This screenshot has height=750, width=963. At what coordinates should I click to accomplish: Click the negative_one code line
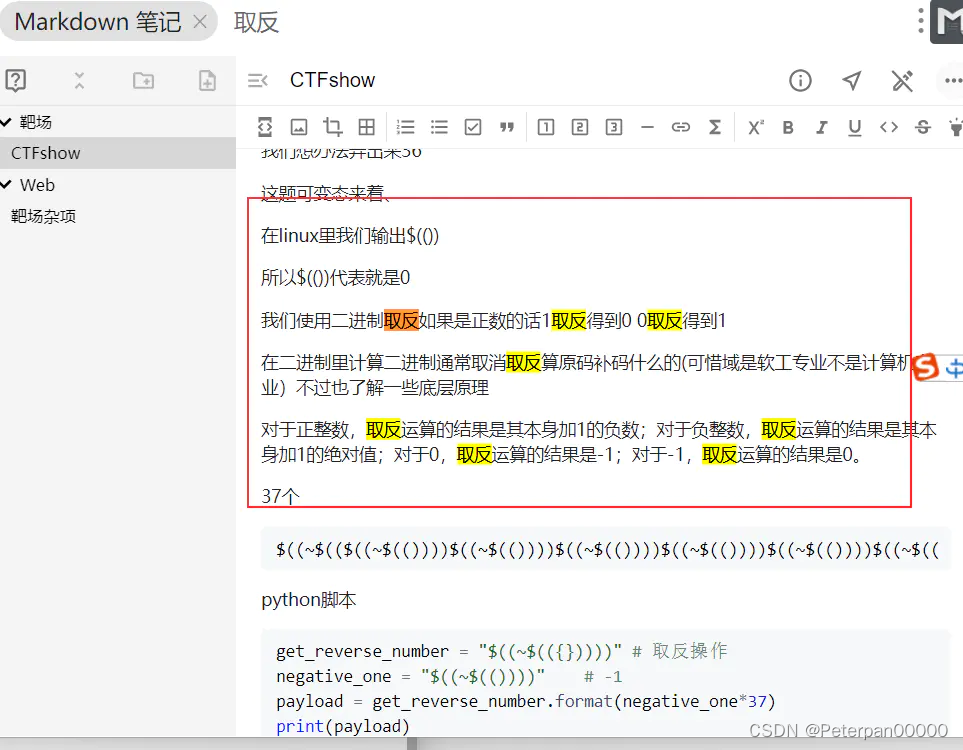coord(449,676)
